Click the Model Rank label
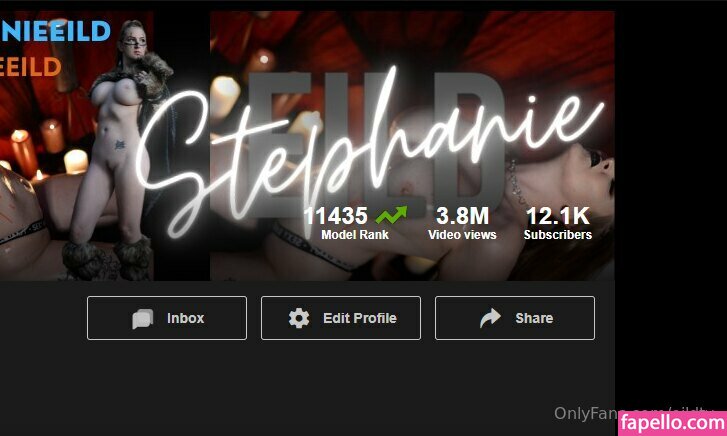727x436 pixels. (x=355, y=235)
